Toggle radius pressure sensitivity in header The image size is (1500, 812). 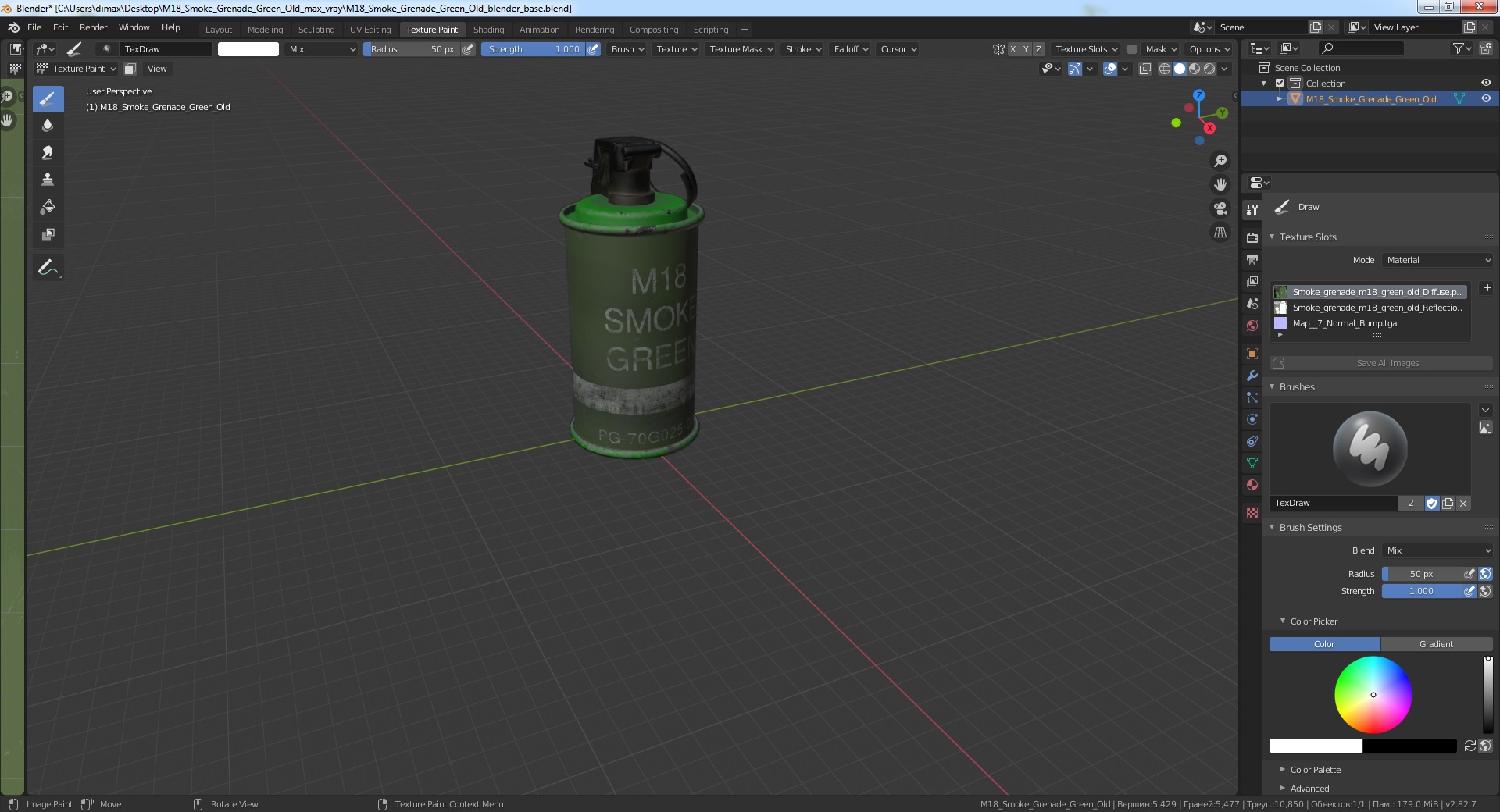(x=468, y=49)
